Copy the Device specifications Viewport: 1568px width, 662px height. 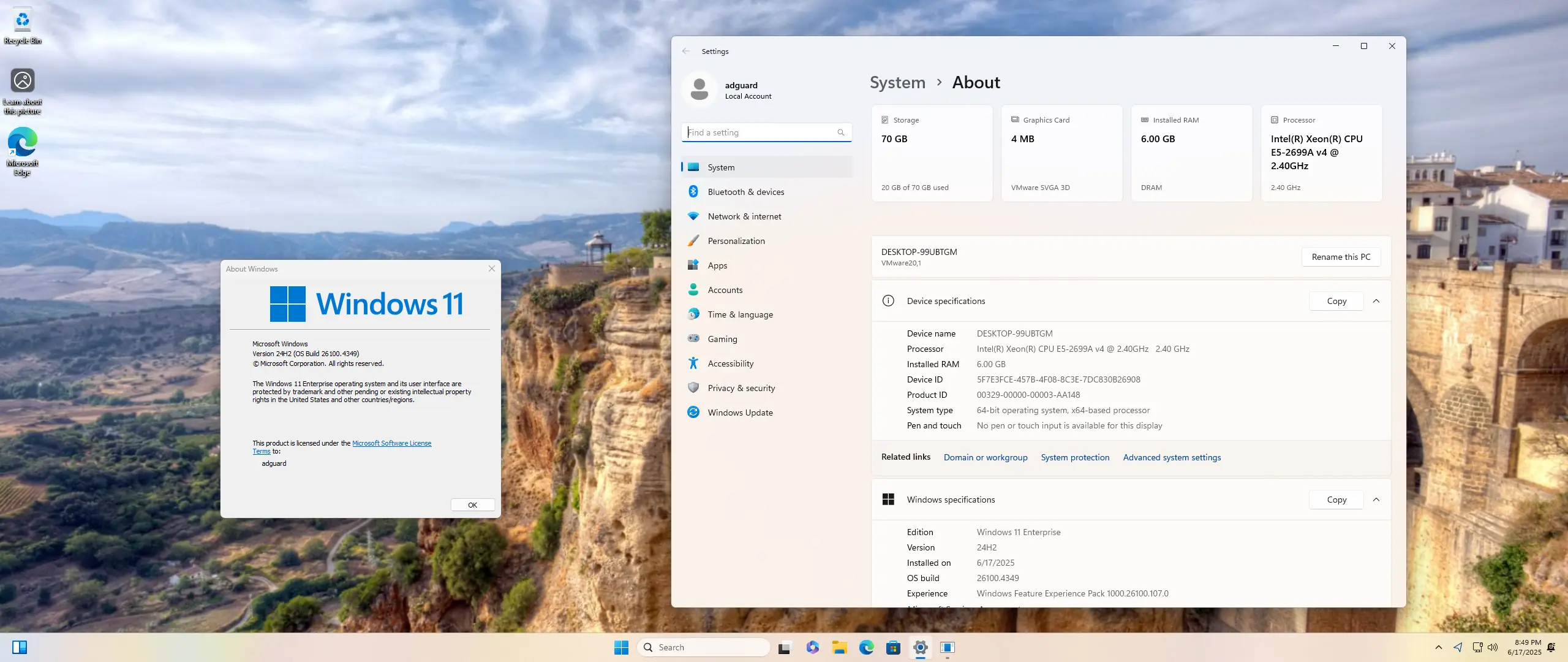[1336, 301]
